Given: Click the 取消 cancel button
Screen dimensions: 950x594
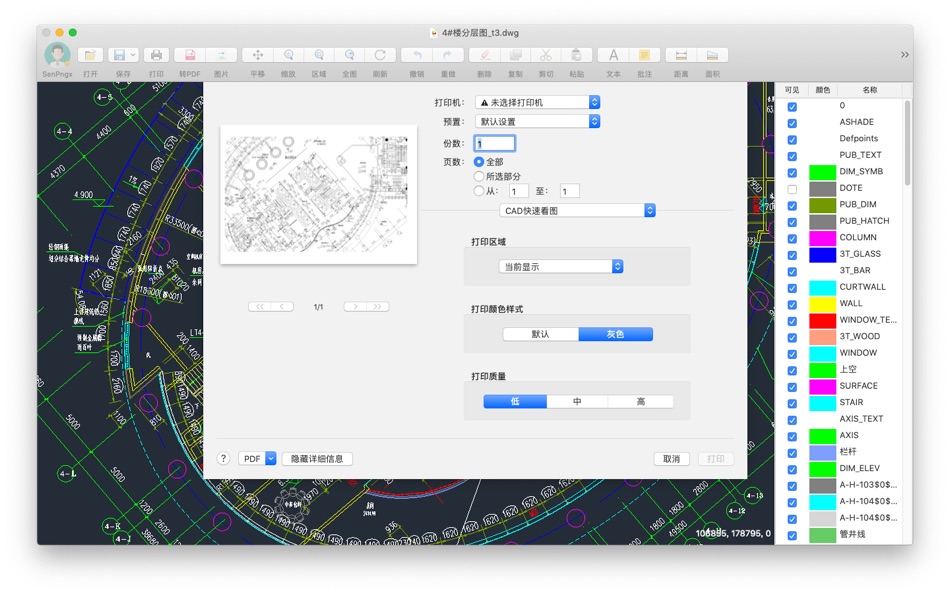Looking at the screenshot, I should [671, 459].
